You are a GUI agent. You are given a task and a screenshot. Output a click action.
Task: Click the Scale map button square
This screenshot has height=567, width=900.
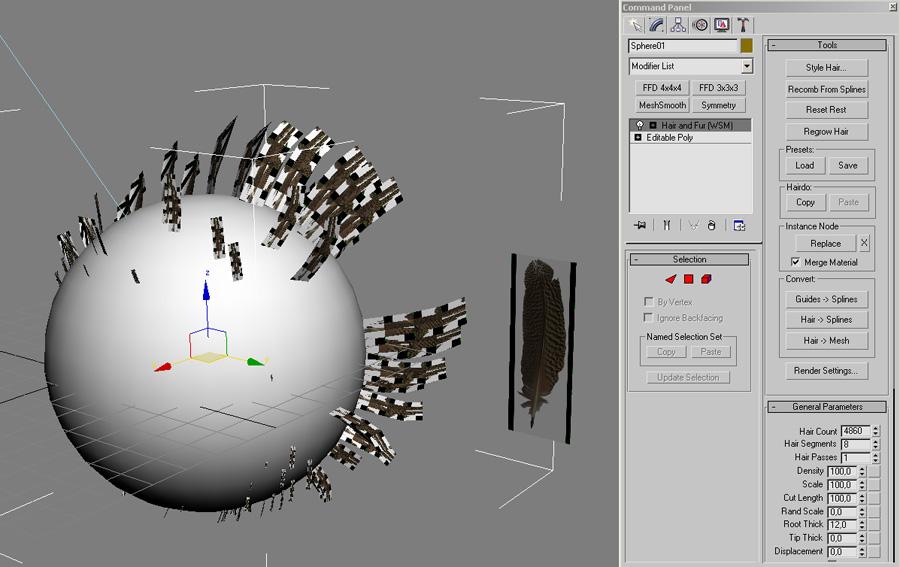874,484
